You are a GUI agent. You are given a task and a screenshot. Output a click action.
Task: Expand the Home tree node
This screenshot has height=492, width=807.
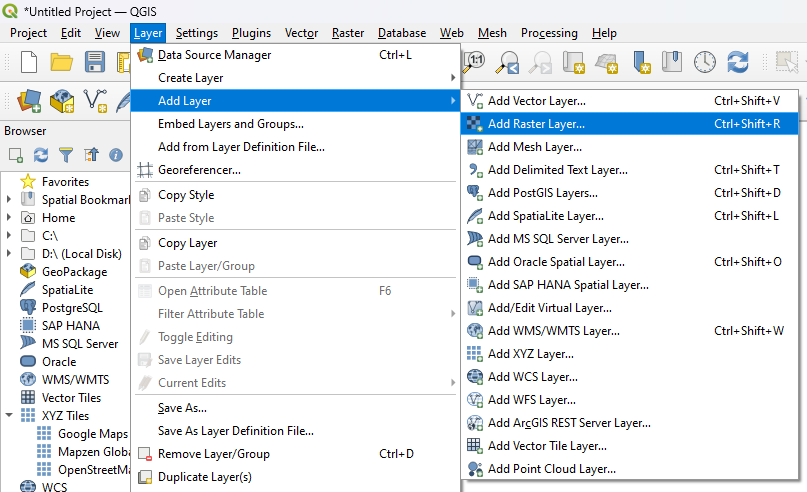point(9,217)
